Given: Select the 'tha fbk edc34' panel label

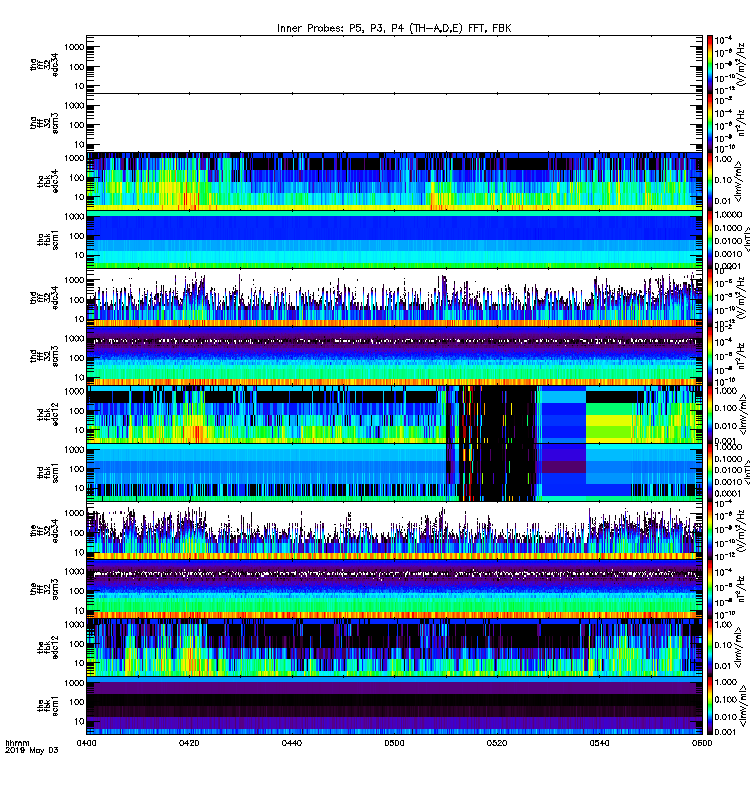Looking at the screenshot, I should click(x=48, y=181).
